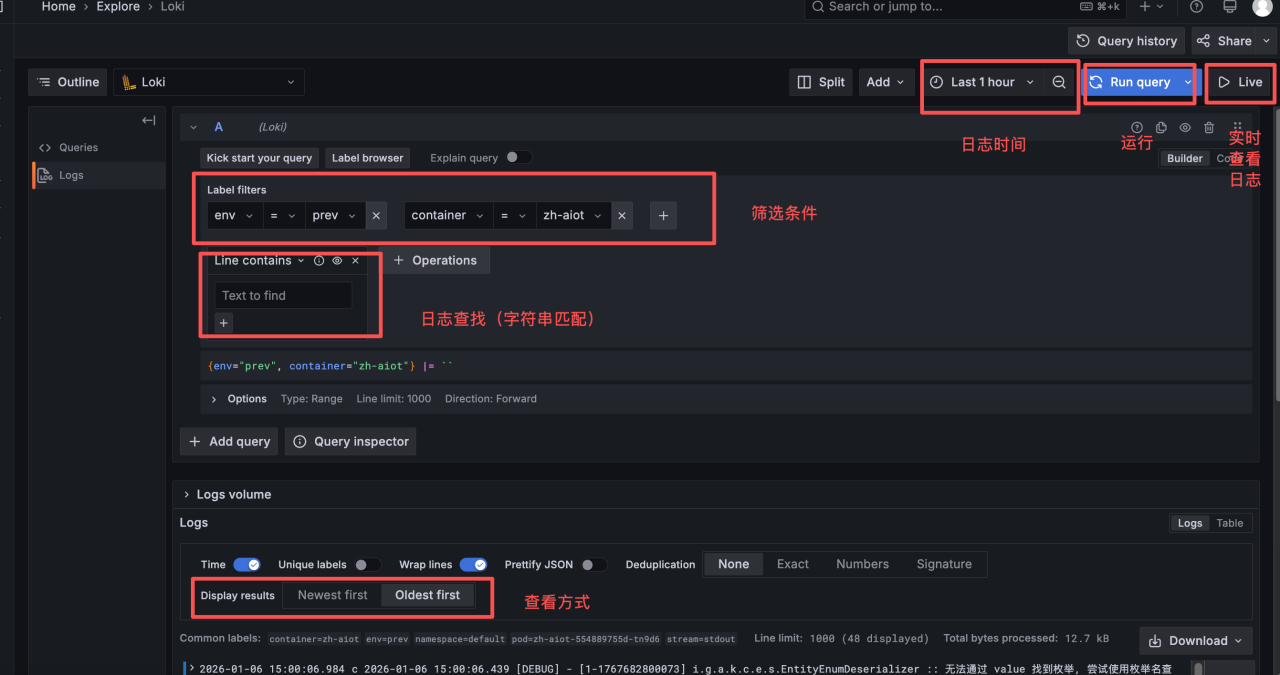The height and width of the screenshot is (675, 1280).
Task: Collapse the left outline panel arrow
Action: click(x=148, y=120)
